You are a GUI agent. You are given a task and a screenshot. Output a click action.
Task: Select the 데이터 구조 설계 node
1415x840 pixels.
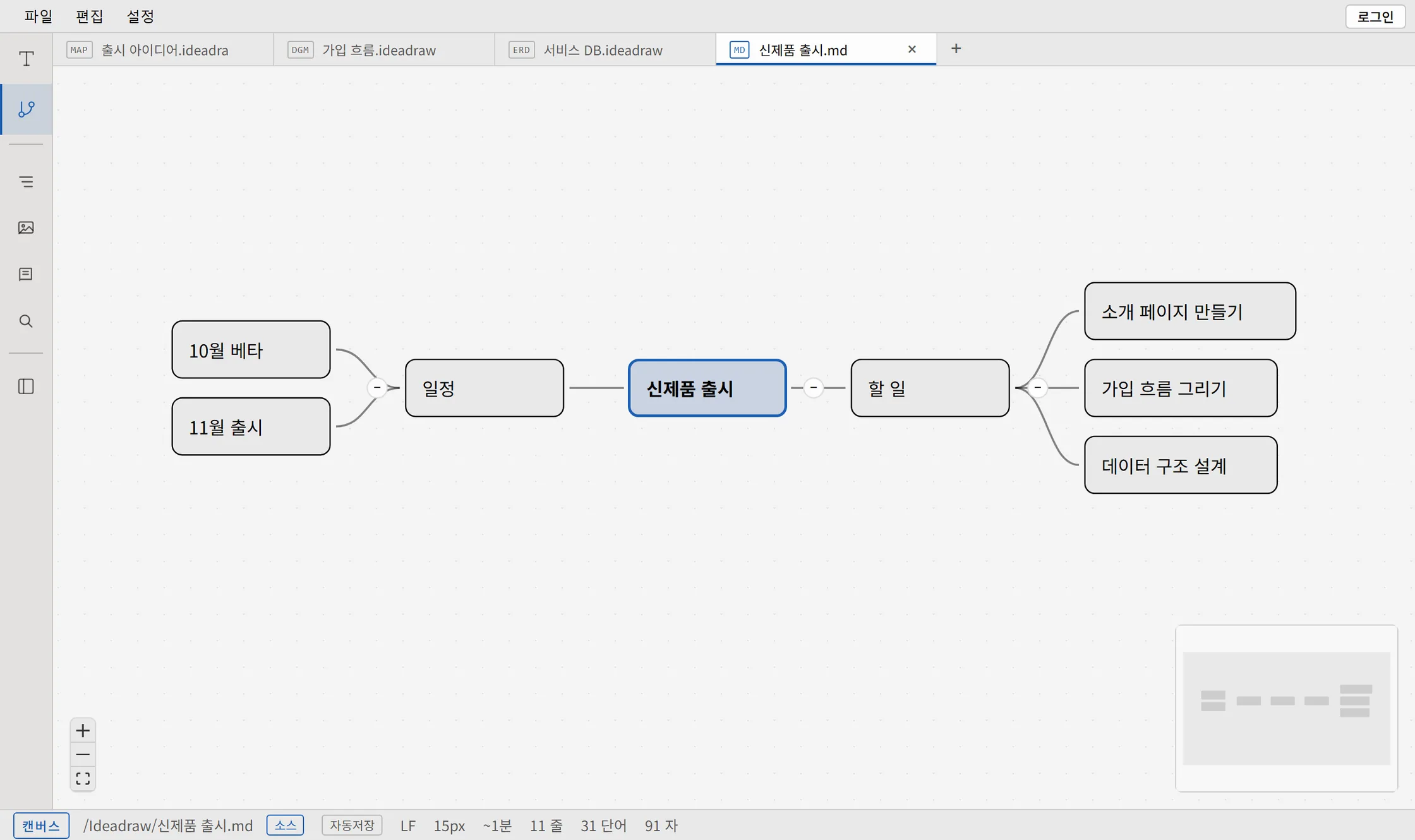(x=1181, y=465)
